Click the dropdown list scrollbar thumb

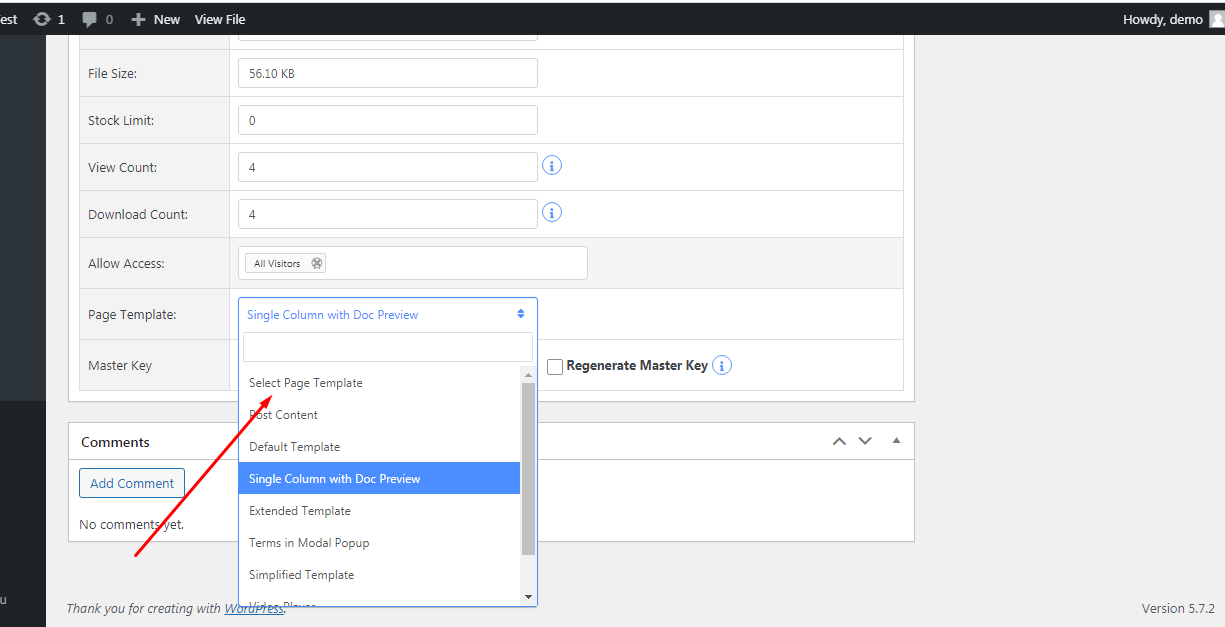(529, 468)
